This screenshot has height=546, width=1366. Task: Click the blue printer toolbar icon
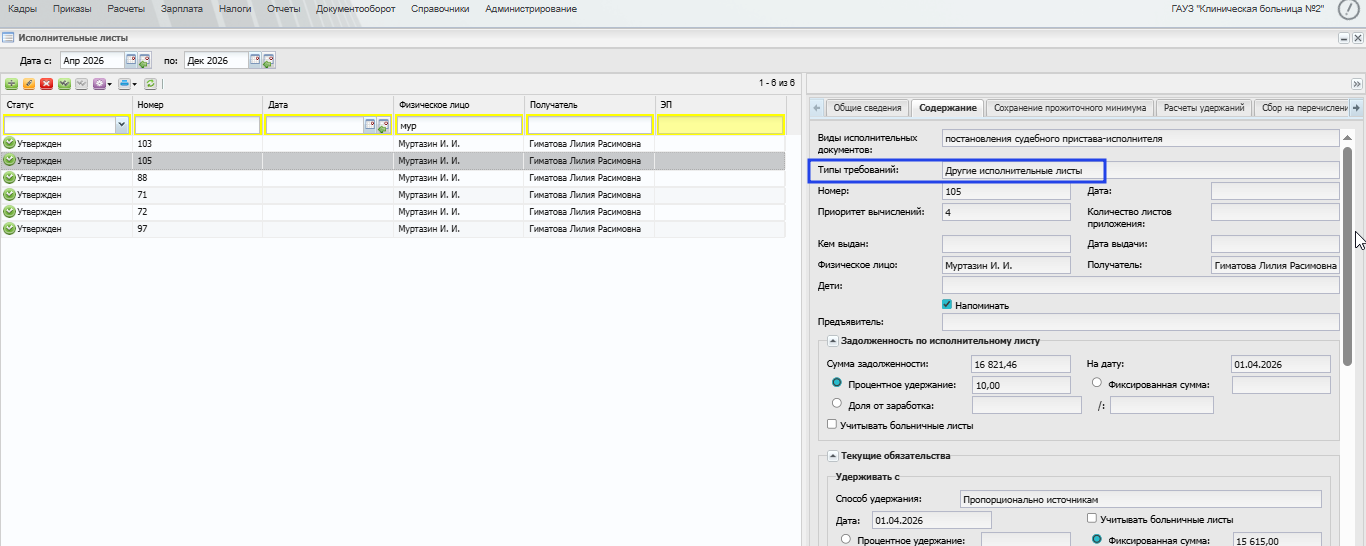coord(124,84)
